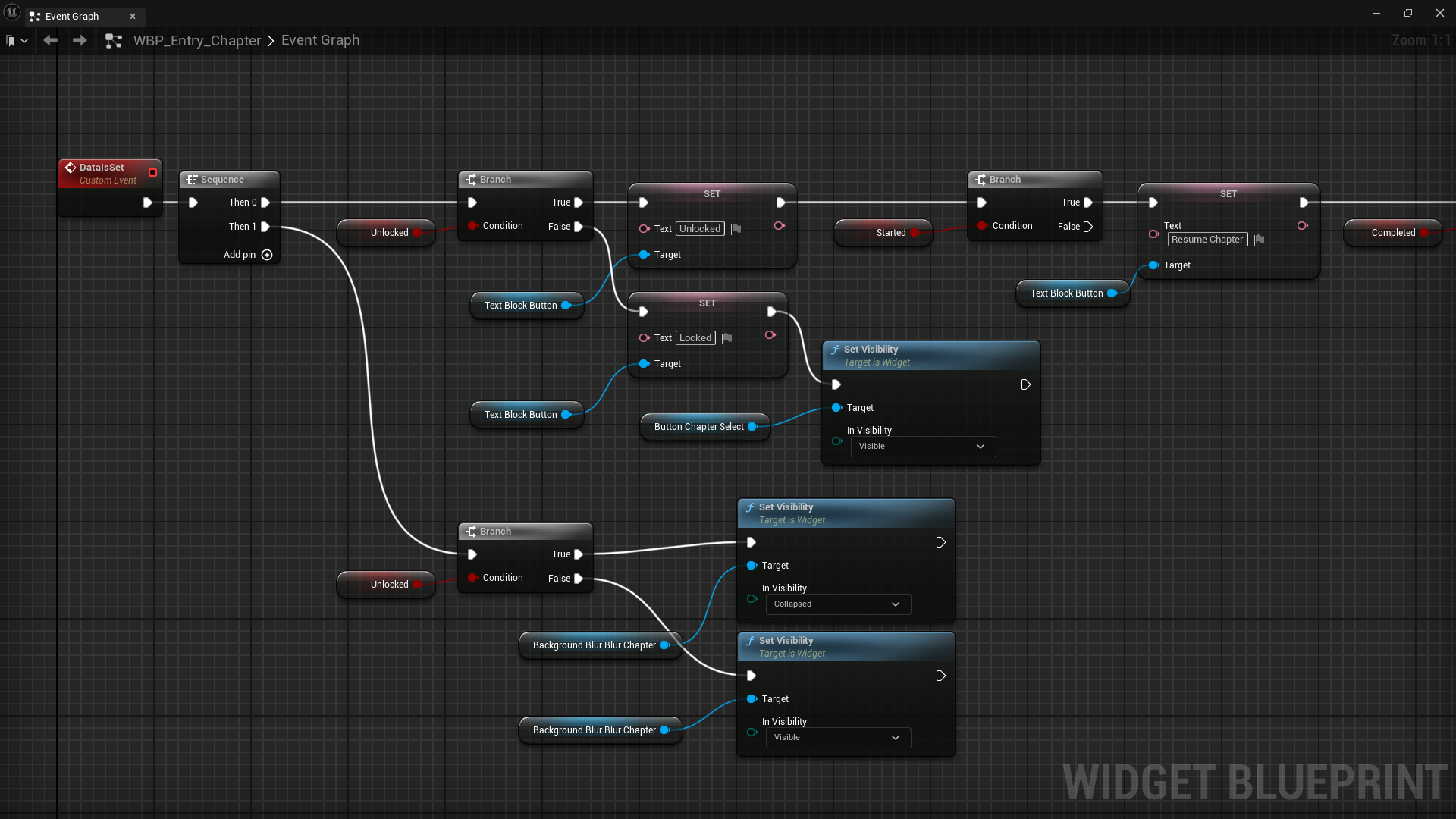Image resolution: width=1456 pixels, height=819 pixels.
Task: Close the Event Graph tab
Action: [133, 16]
